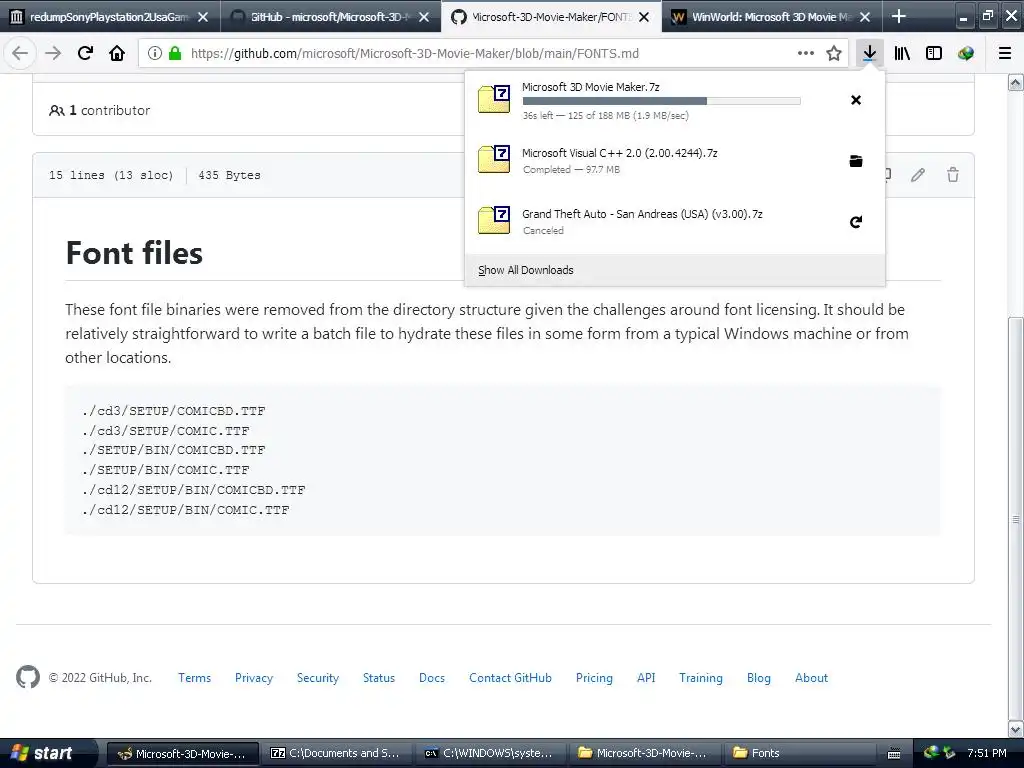
Task: Open a new browser tab
Action: (899, 16)
